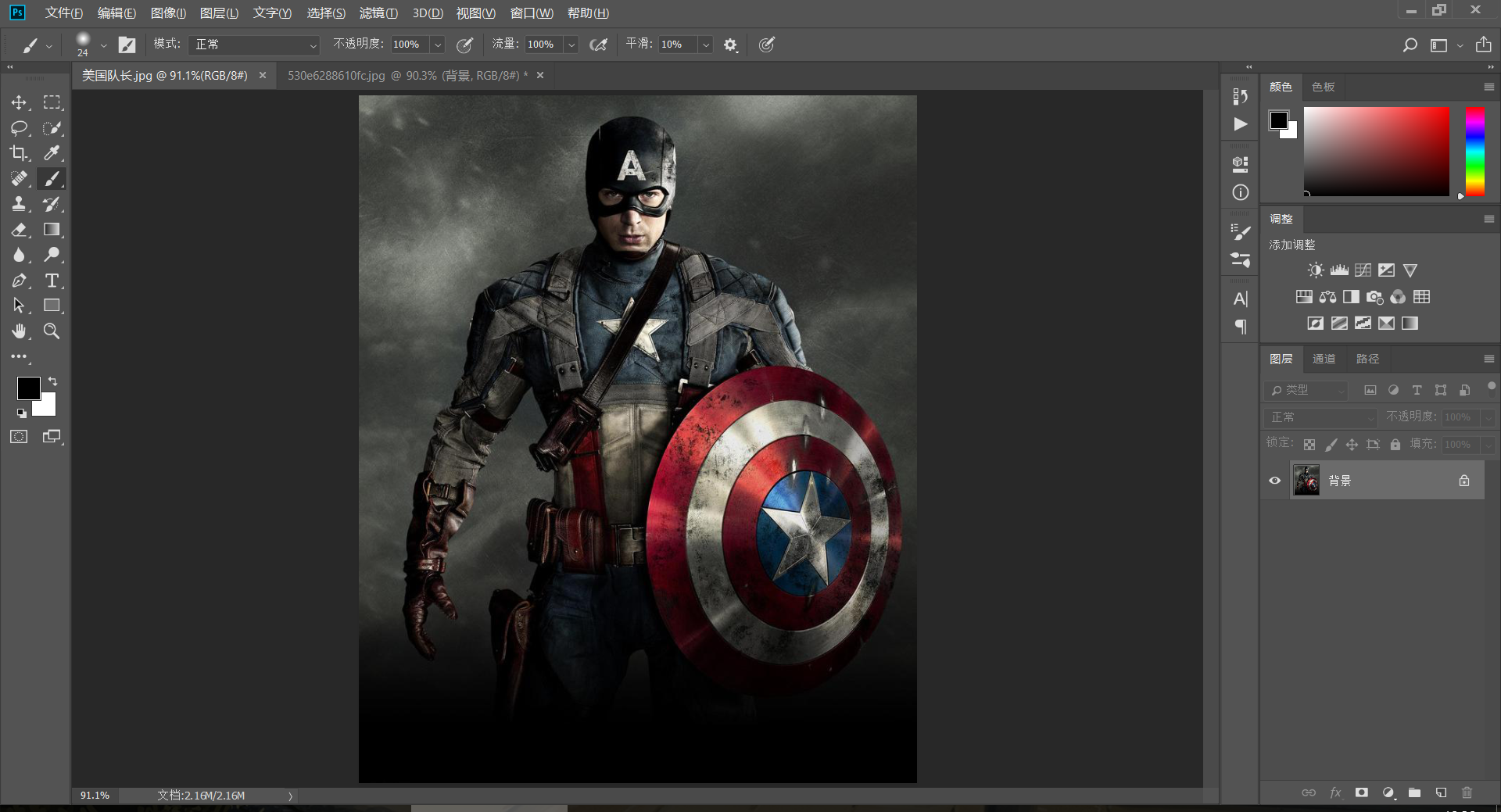Expand the 流量 flow dropdown arrow
This screenshot has width=1501, height=812.
click(571, 45)
